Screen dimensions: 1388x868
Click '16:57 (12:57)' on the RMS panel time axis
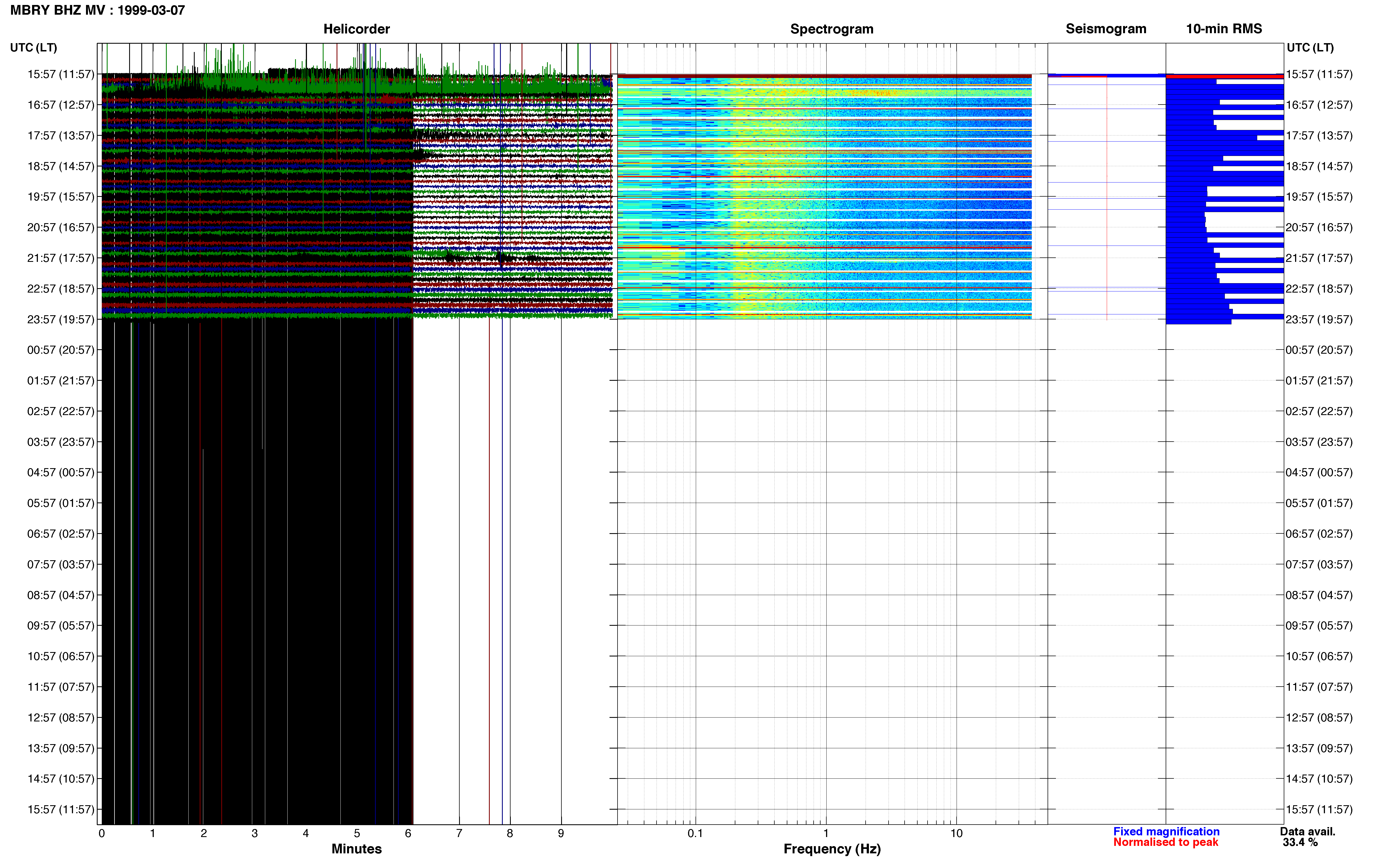[x=1319, y=105]
